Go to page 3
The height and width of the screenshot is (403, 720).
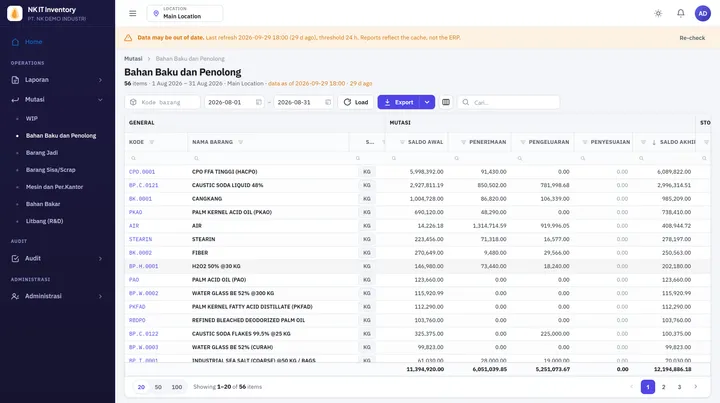pos(679,386)
